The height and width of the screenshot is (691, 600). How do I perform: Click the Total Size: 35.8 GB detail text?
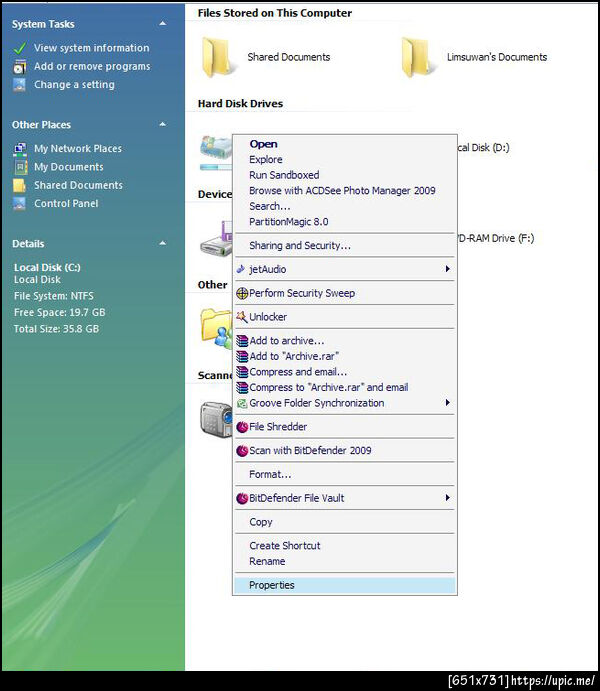point(56,329)
